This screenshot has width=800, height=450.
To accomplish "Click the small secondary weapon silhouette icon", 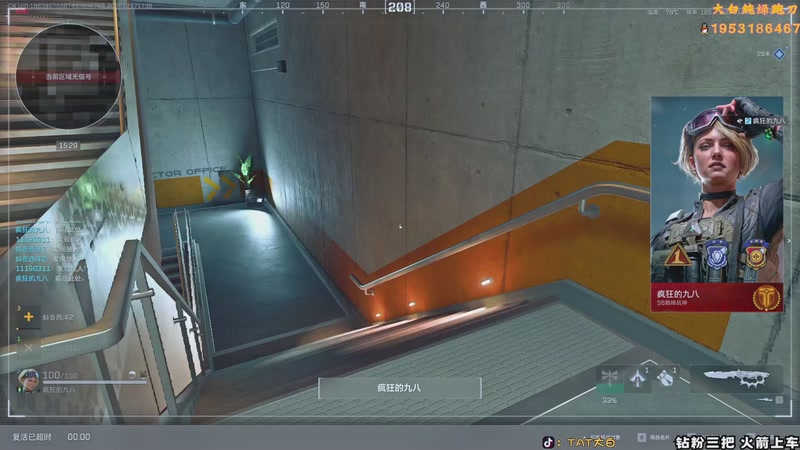I will [764, 400].
